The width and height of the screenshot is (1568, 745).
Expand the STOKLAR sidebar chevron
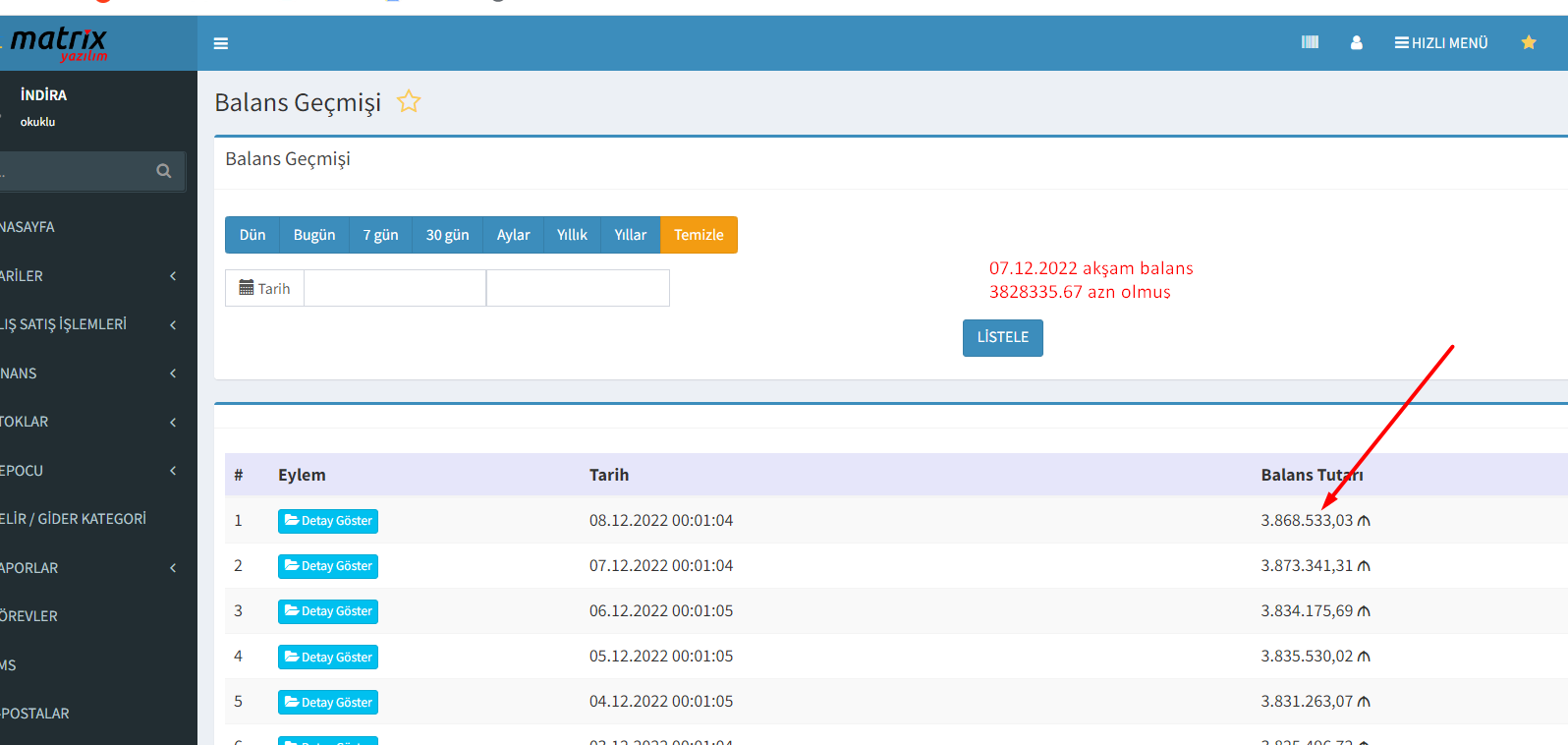(x=173, y=423)
